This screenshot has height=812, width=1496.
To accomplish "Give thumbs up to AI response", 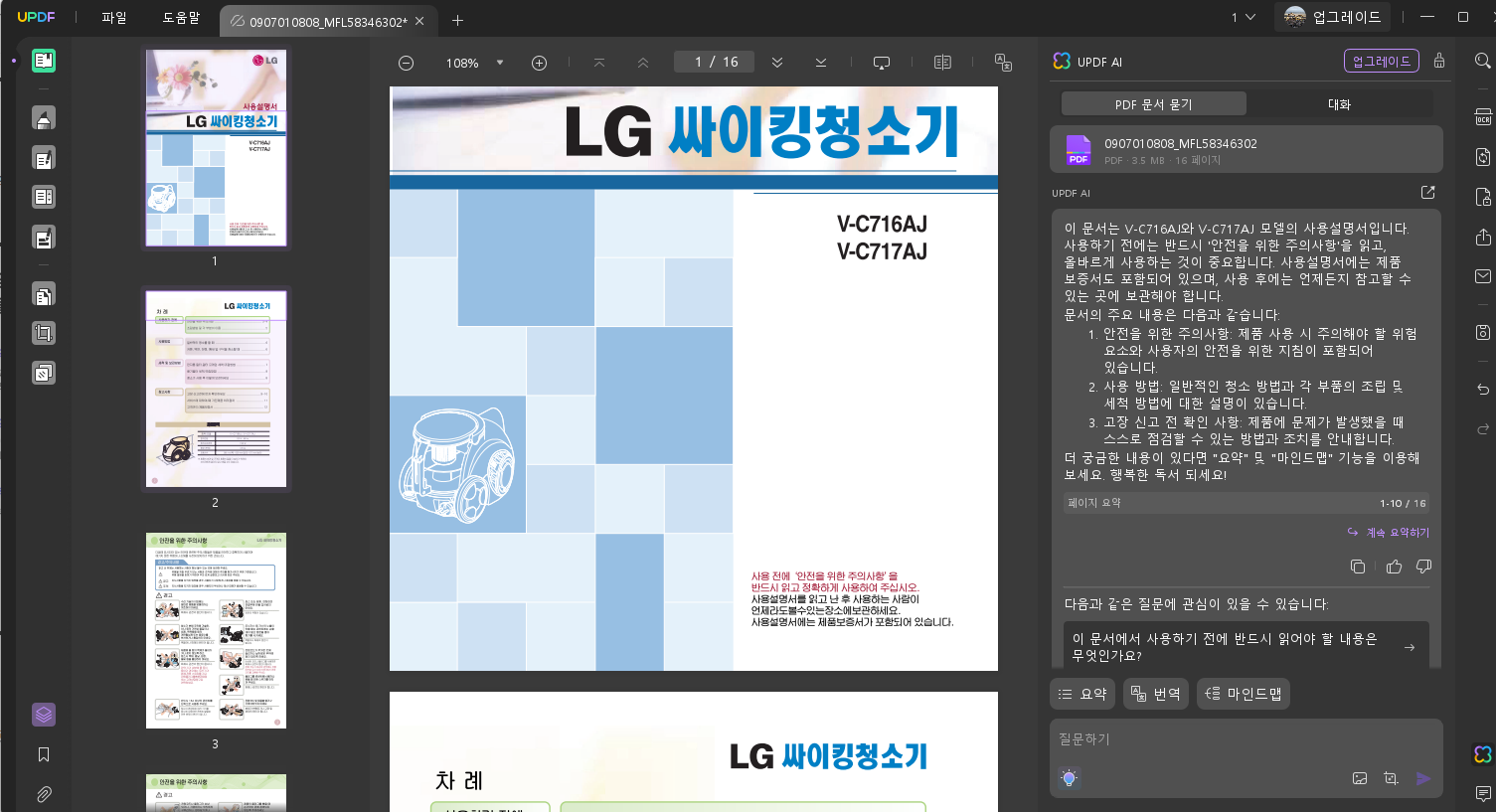I will pyautogui.click(x=1394, y=567).
